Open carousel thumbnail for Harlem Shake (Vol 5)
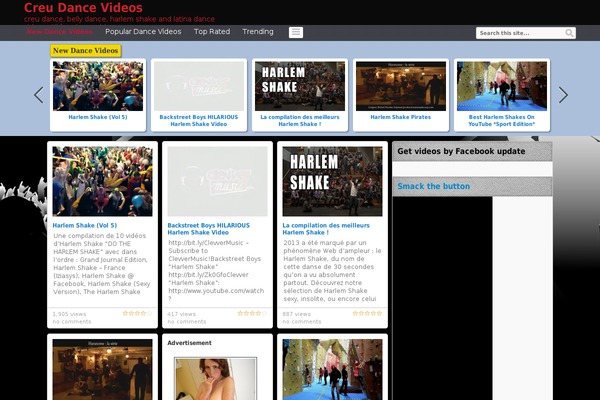The height and width of the screenshot is (400, 600). coord(98,86)
